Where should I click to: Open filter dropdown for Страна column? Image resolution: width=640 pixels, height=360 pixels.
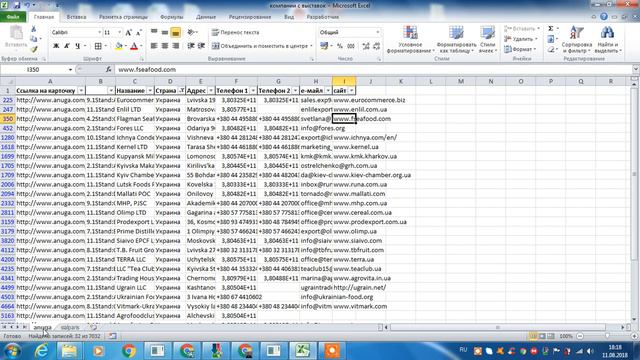pyautogui.click(x=182, y=90)
